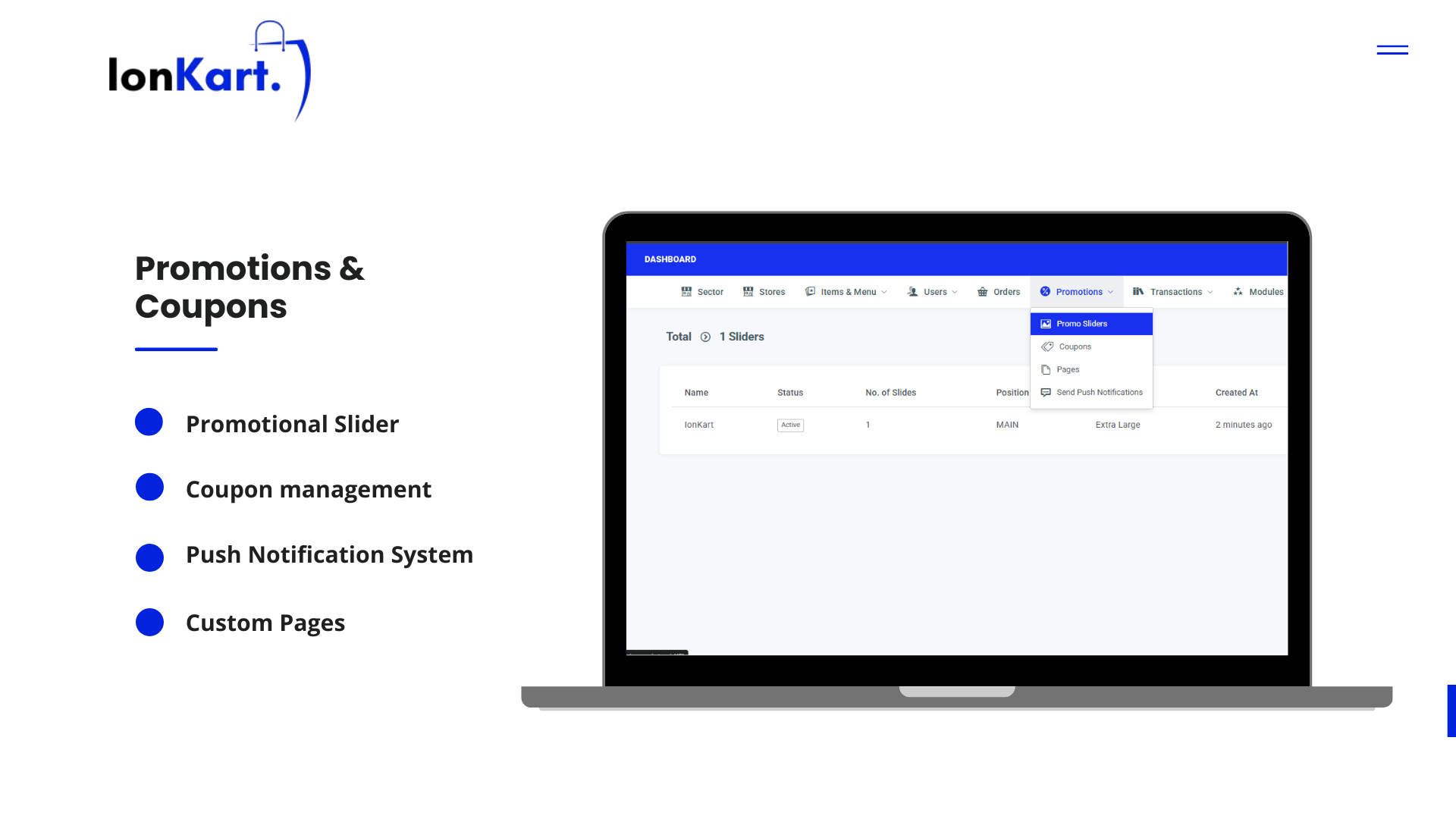1456x819 pixels.
Task: Toggle the hamburger menu open
Action: coord(1392,50)
